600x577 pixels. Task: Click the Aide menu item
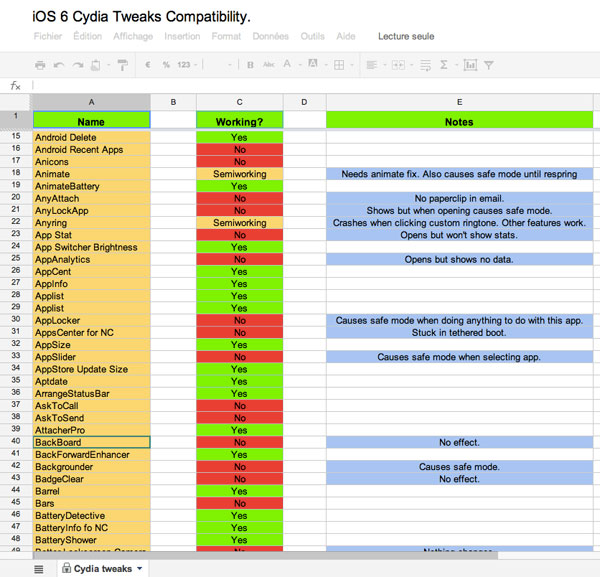(345, 36)
